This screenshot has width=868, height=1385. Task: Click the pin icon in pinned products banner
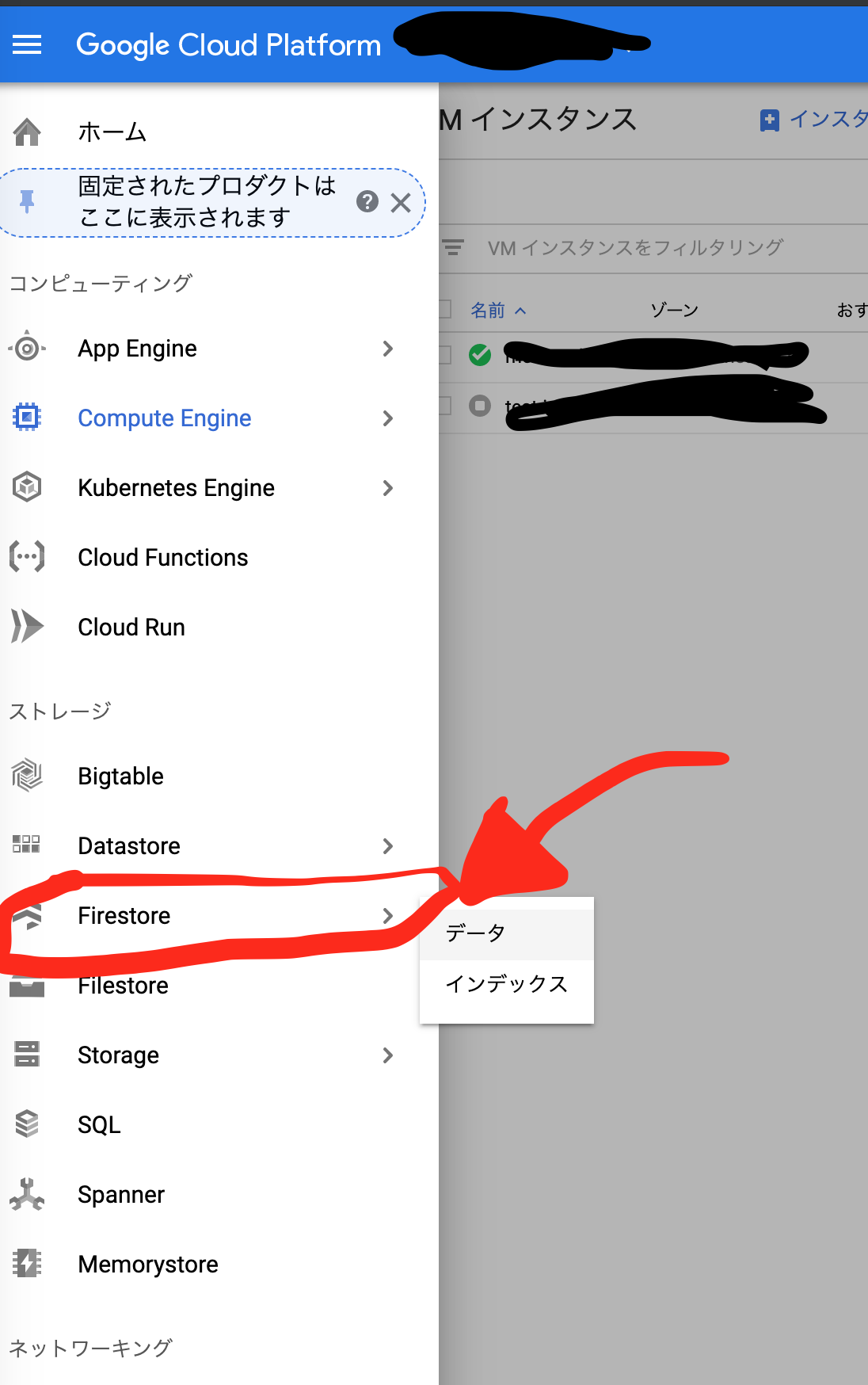tap(27, 202)
